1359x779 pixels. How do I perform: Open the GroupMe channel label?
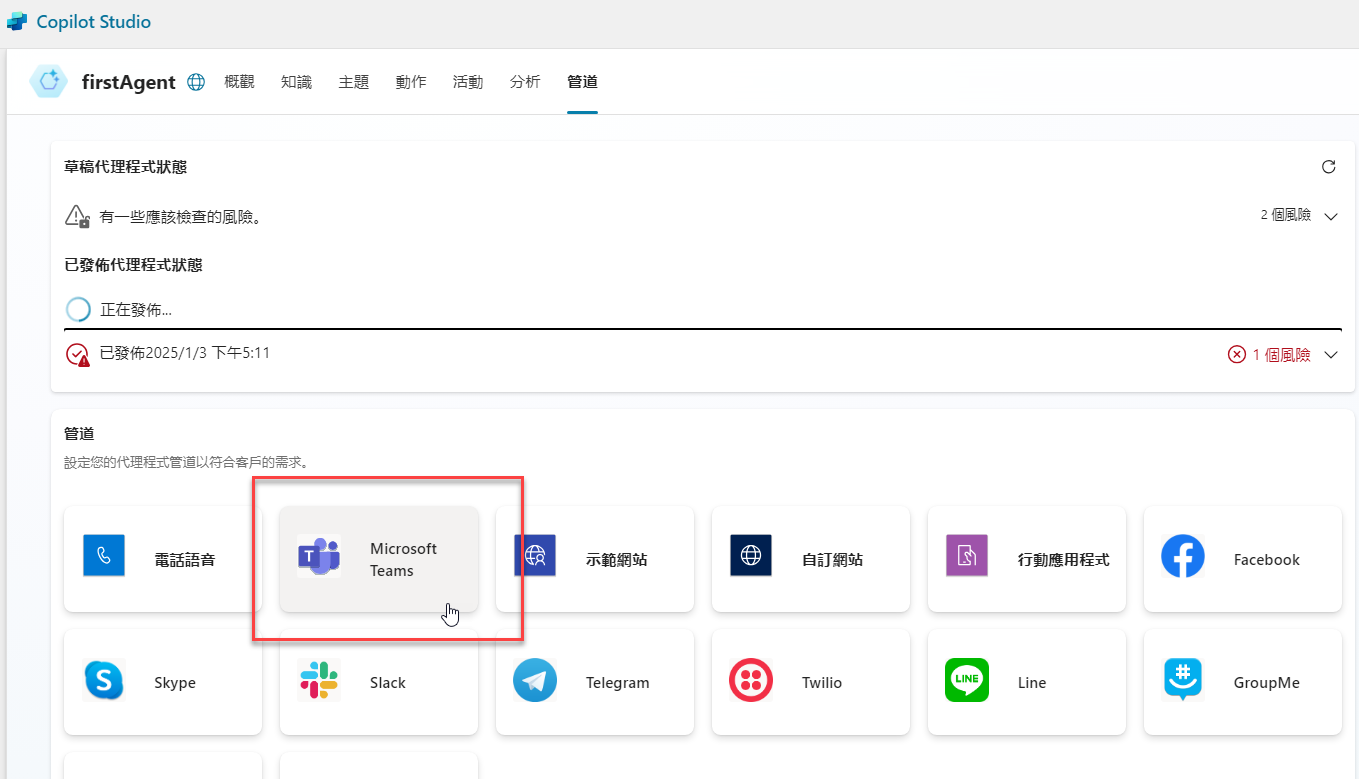point(1267,683)
